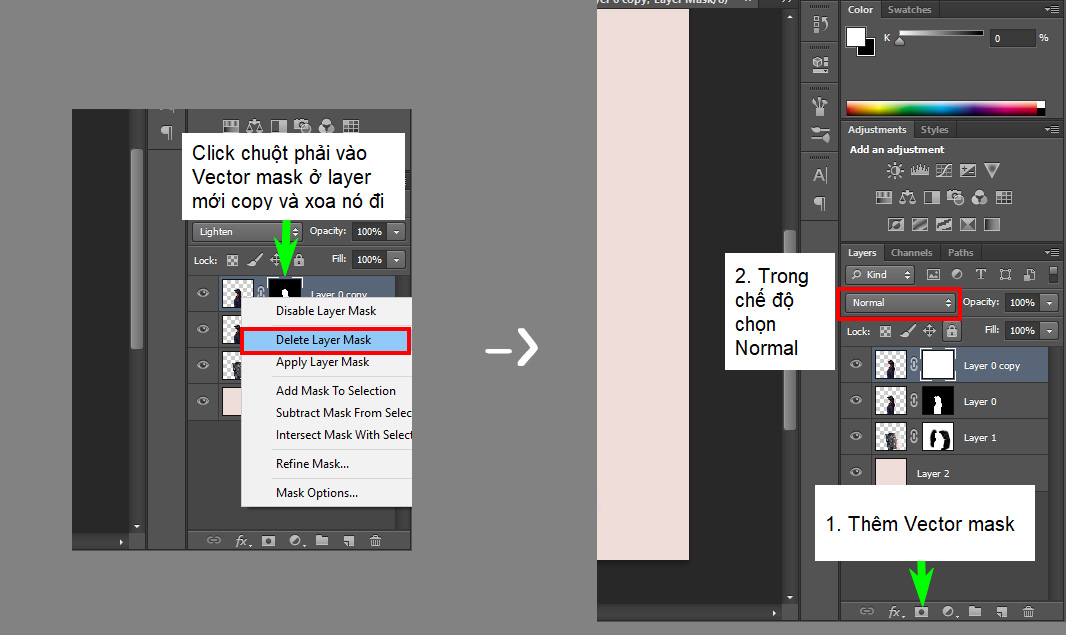Click the foreground color swatch

pos(856,36)
